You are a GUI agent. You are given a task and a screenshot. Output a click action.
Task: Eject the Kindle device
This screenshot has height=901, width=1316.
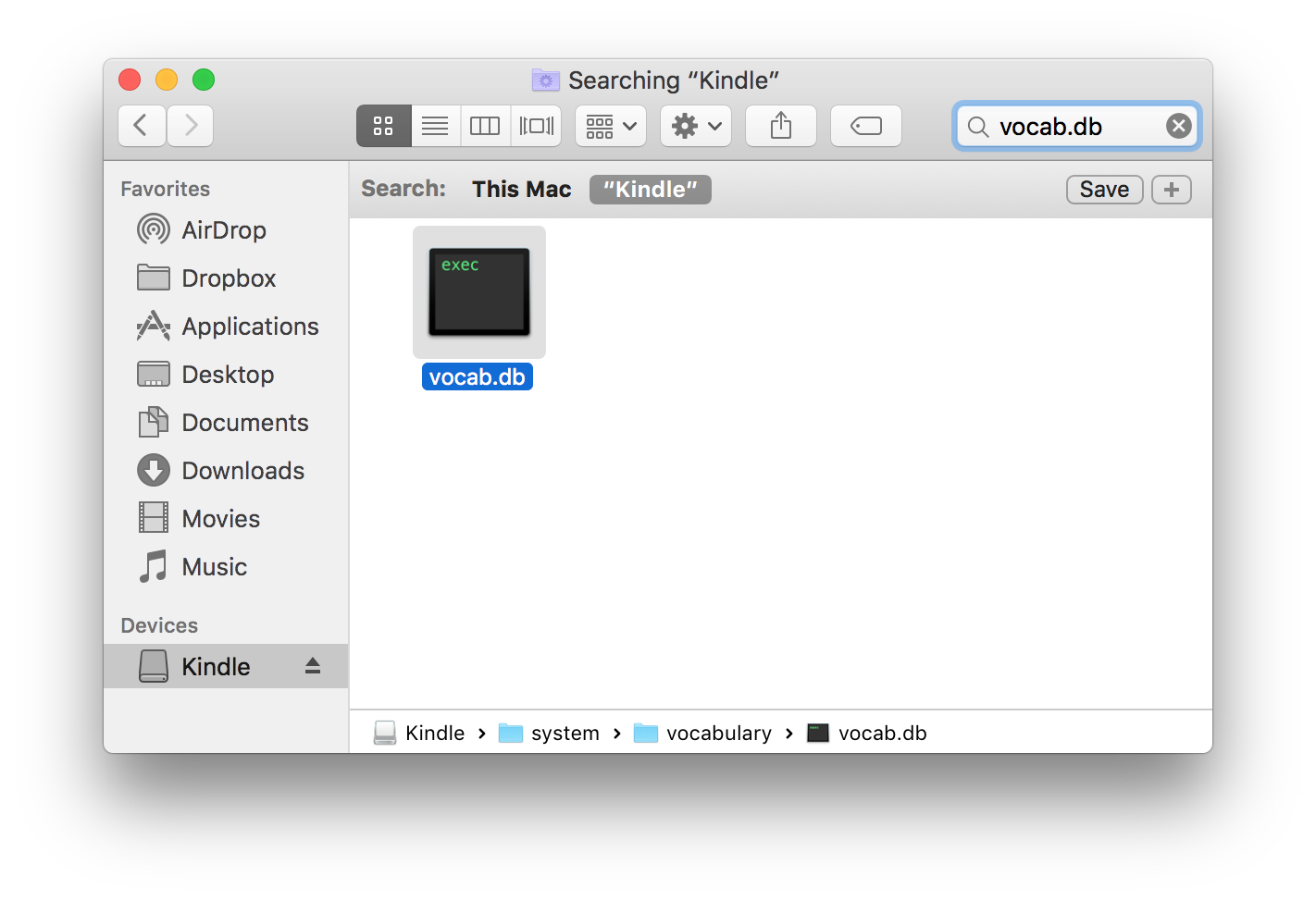(x=312, y=665)
